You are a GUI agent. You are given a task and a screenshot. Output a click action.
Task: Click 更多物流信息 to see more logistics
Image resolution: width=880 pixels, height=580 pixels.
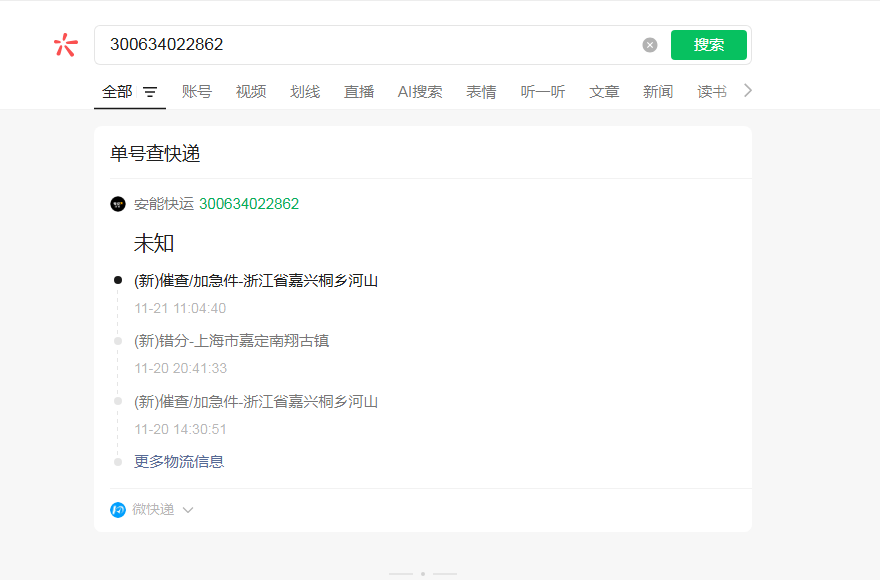(179, 462)
